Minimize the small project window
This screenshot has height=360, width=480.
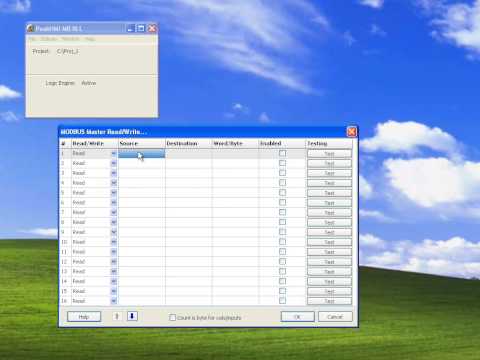pyautogui.click(x=131, y=28)
